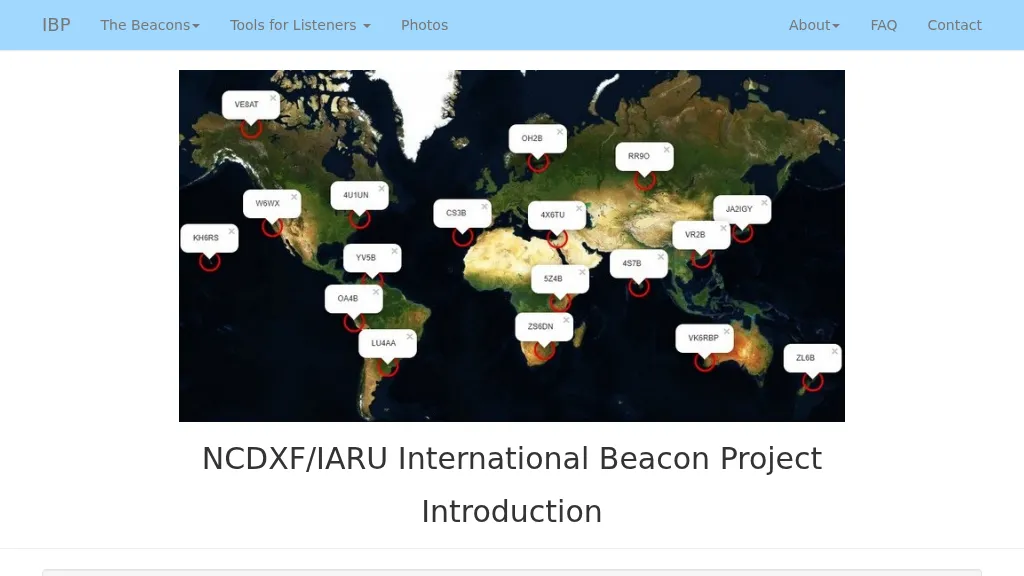Viewport: 1024px width, 576px height.
Task: Close the ZS6DN map popup
Action: pyautogui.click(x=566, y=320)
